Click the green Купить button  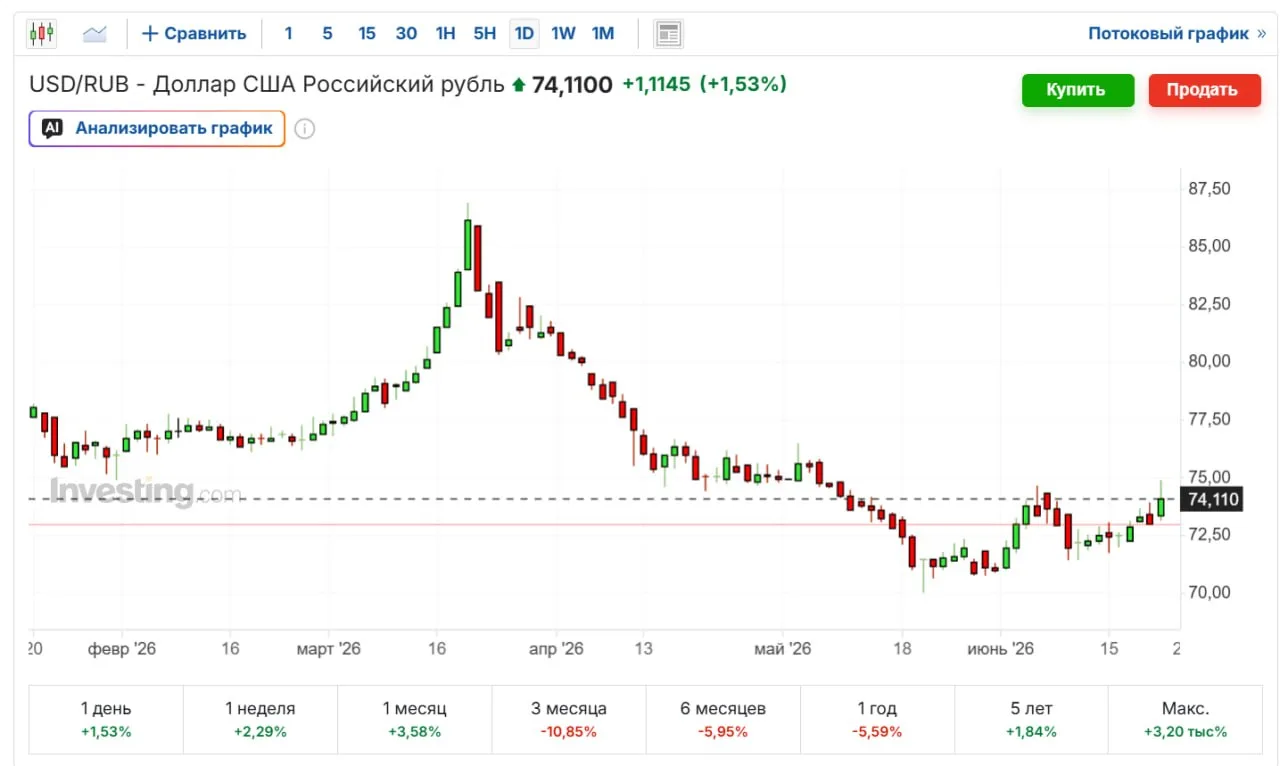(1077, 90)
